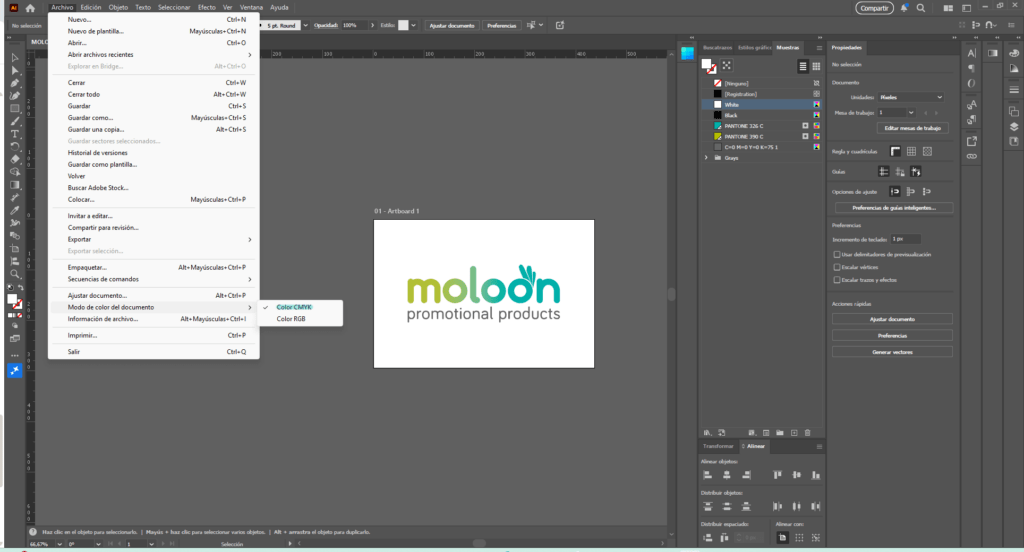The width and height of the screenshot is (1024, 552).
Task: Click the delete swatch trash icon
Action: (x=808, y=432)
